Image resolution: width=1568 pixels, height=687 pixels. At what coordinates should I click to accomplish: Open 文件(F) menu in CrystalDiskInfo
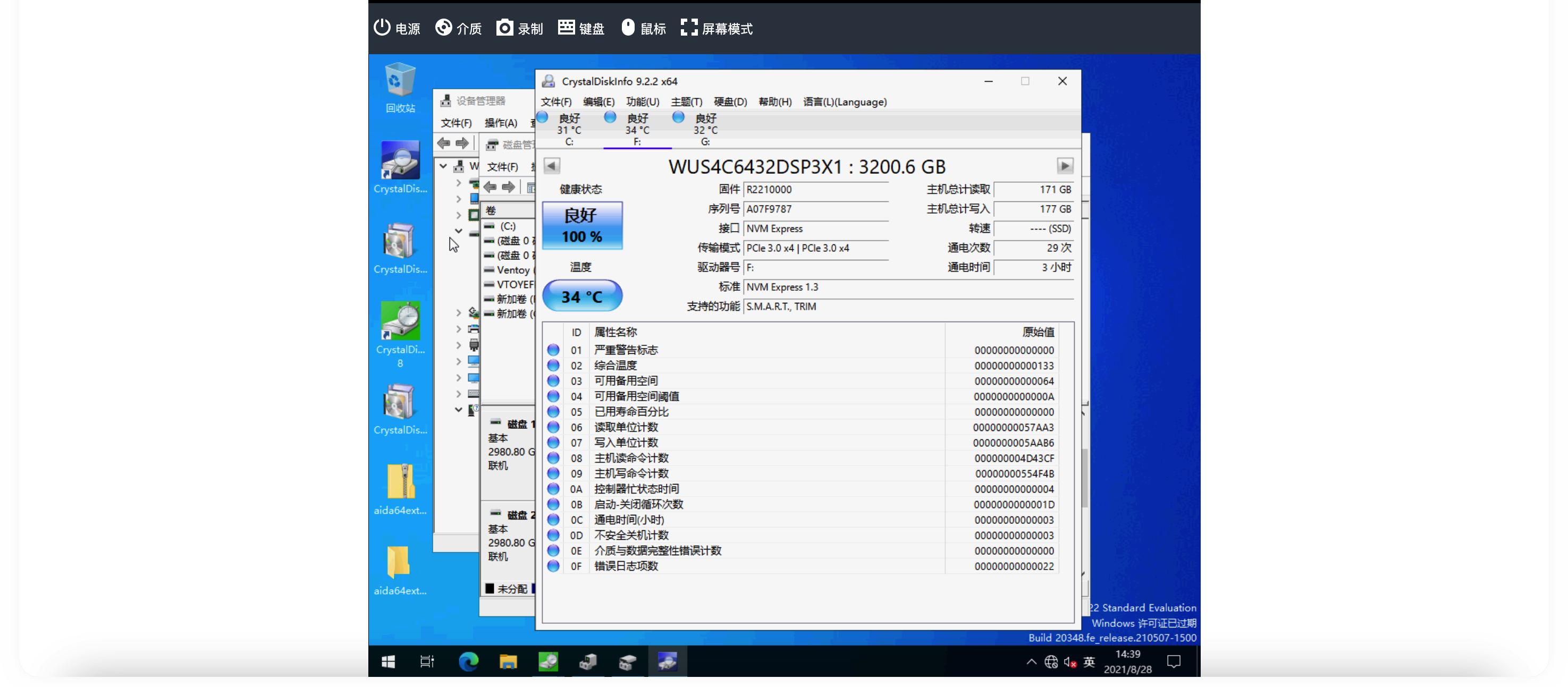tap(556, 101)
